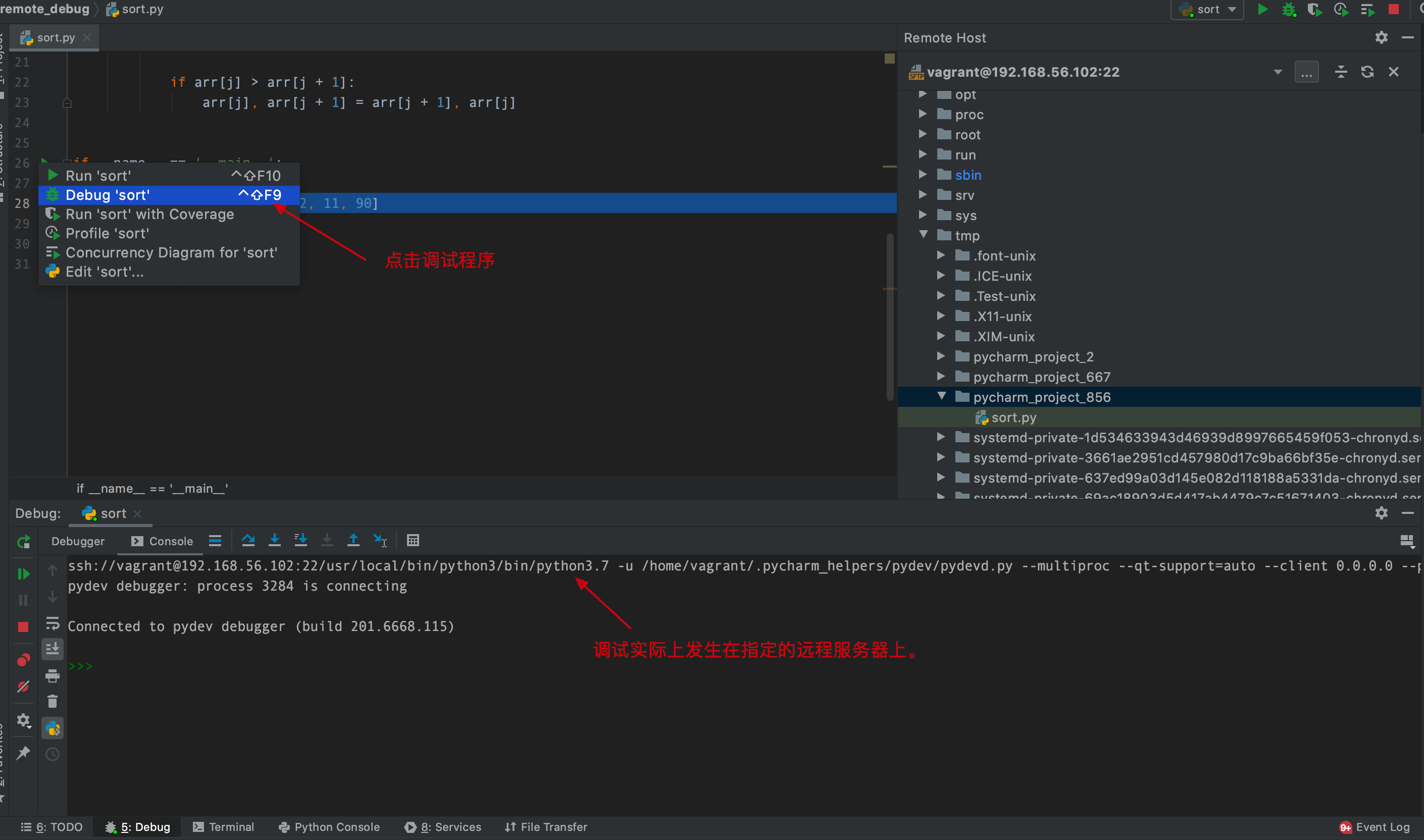The width and height of the screenshot is (1424, 840).
Task: Refresh the Remote Host file tree
Action: pyautogui.click(x=1367, y=72)
